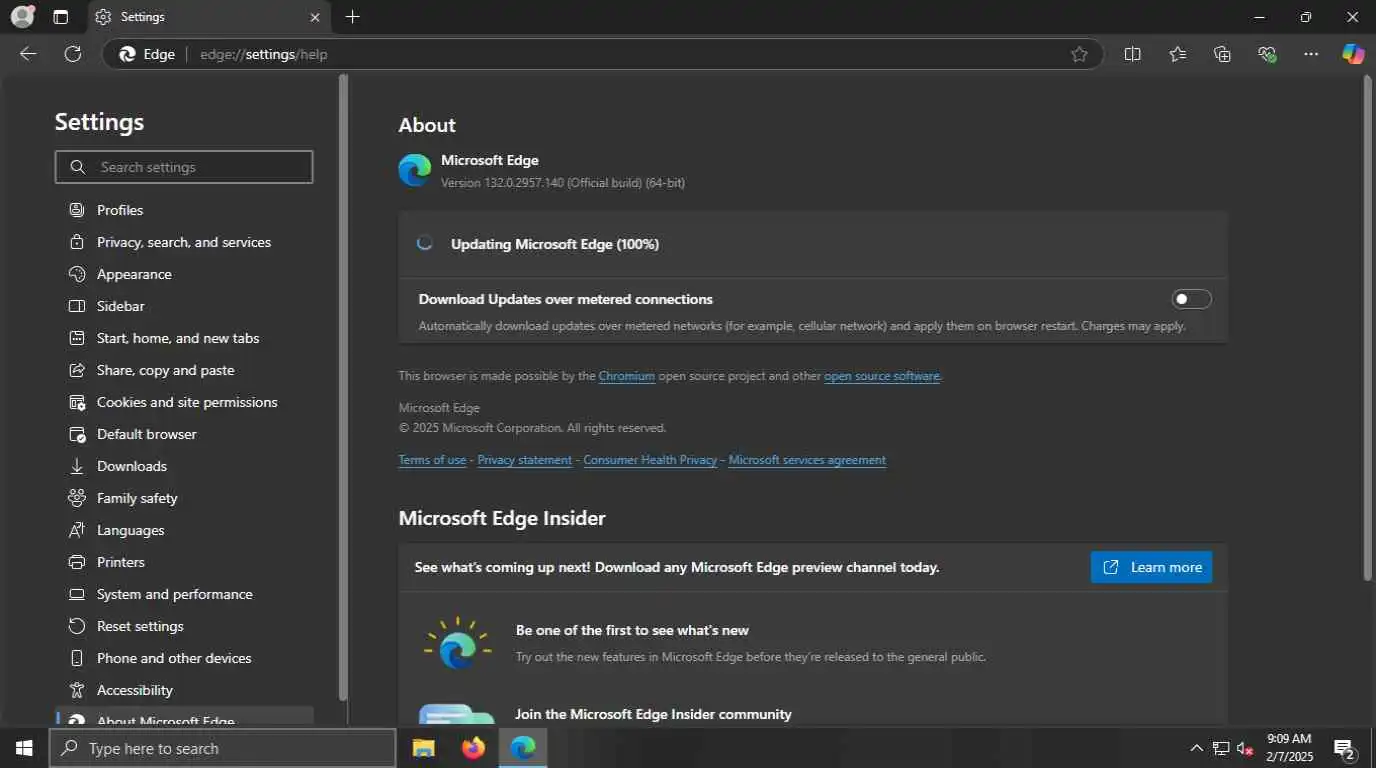Open the open source software link
1376x768 pixels.
(882, 377)
